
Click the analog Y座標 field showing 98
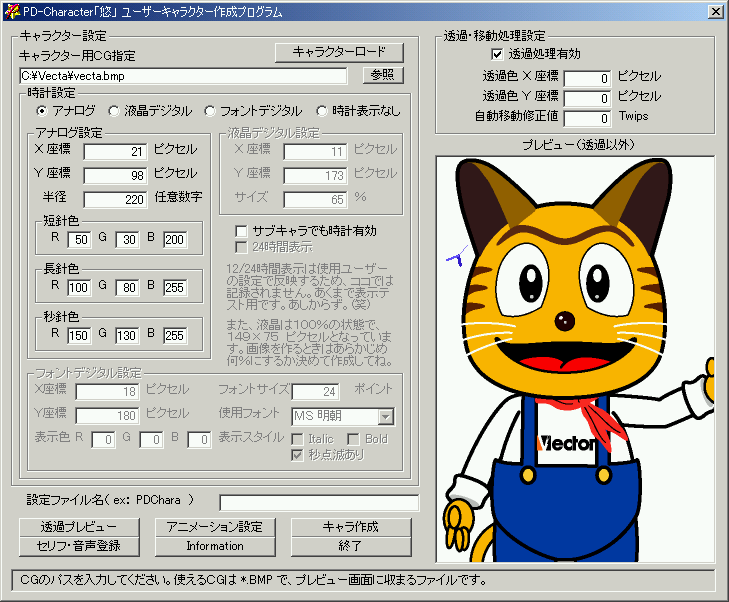[115, 176]
